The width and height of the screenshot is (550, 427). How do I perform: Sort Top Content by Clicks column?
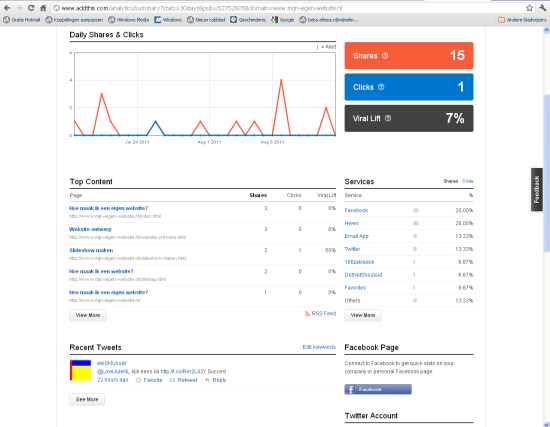(x=294, y=195)
